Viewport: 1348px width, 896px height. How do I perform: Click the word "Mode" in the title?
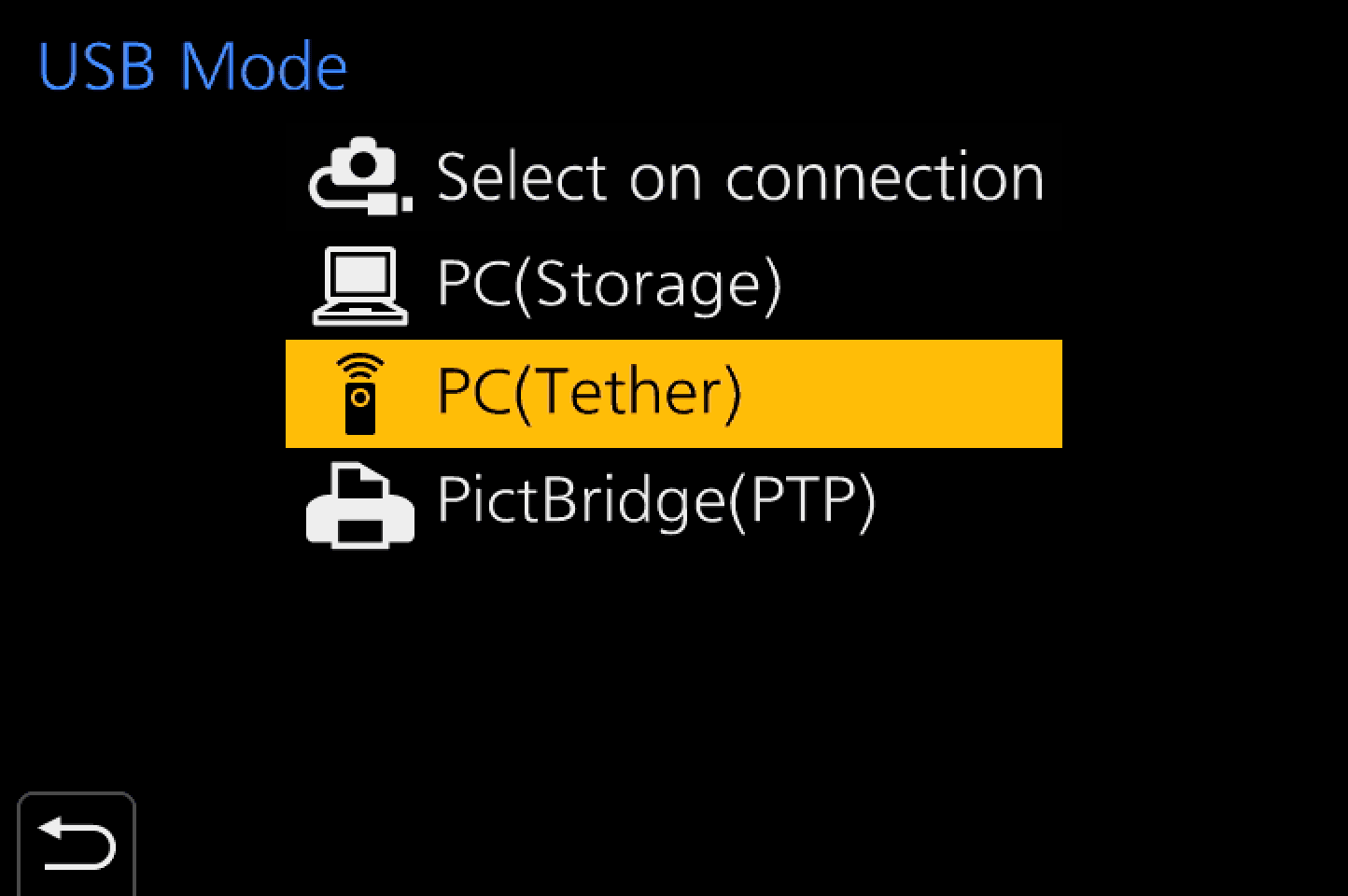pos(262,67)
